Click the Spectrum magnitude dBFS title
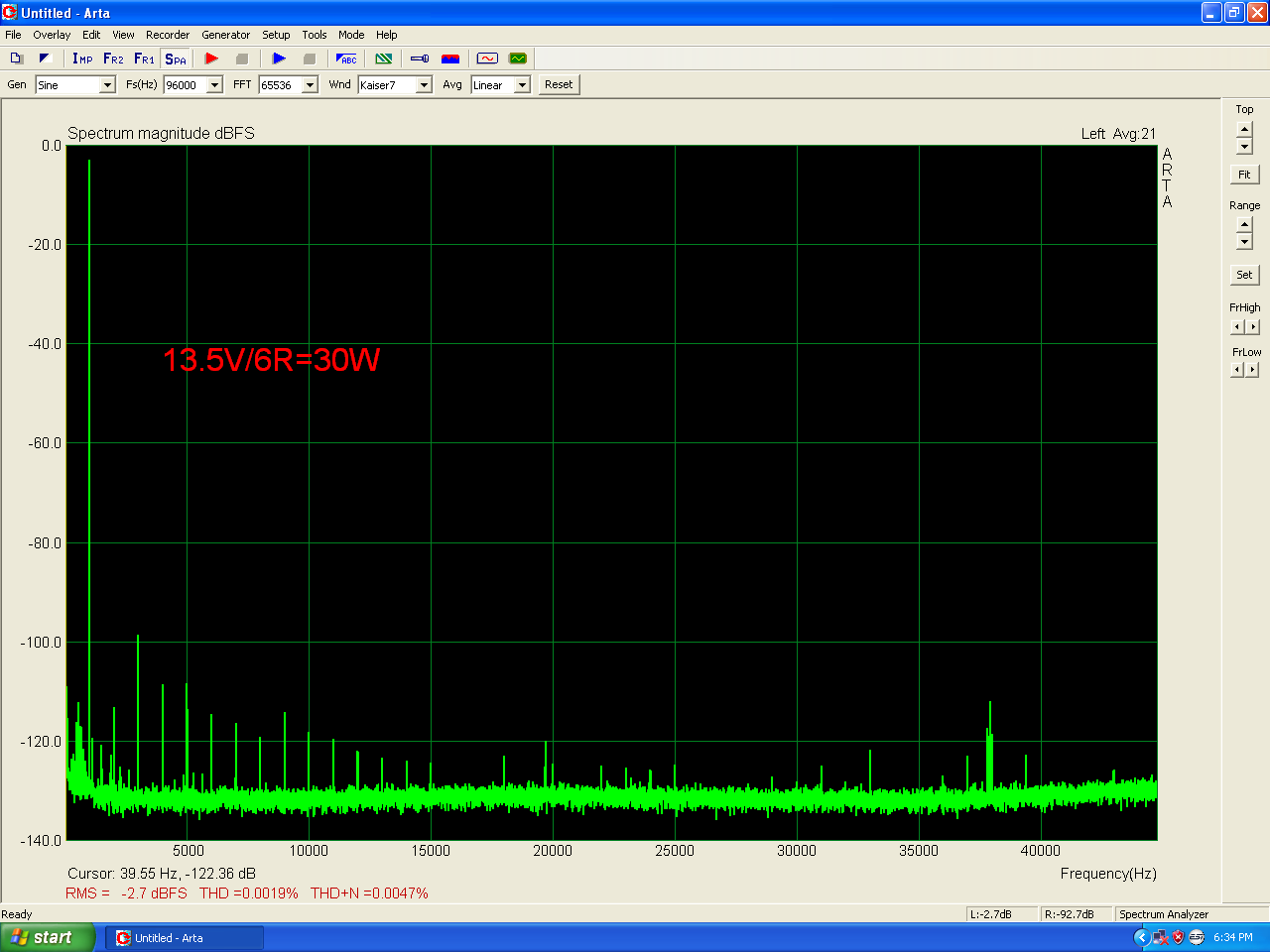 point(161,133)
